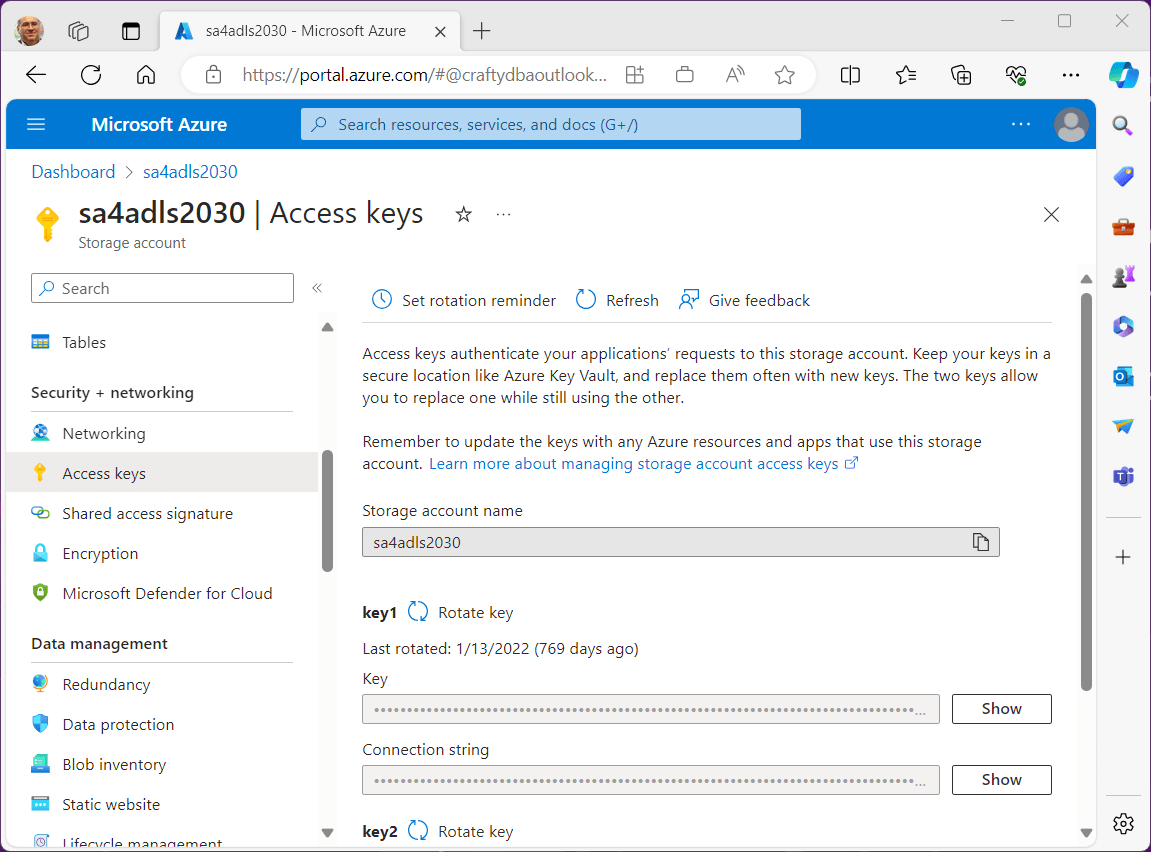Screen dimensions: 1151x852
Task: Open the Encryption settings menu item
Action: tap(100, 553)
